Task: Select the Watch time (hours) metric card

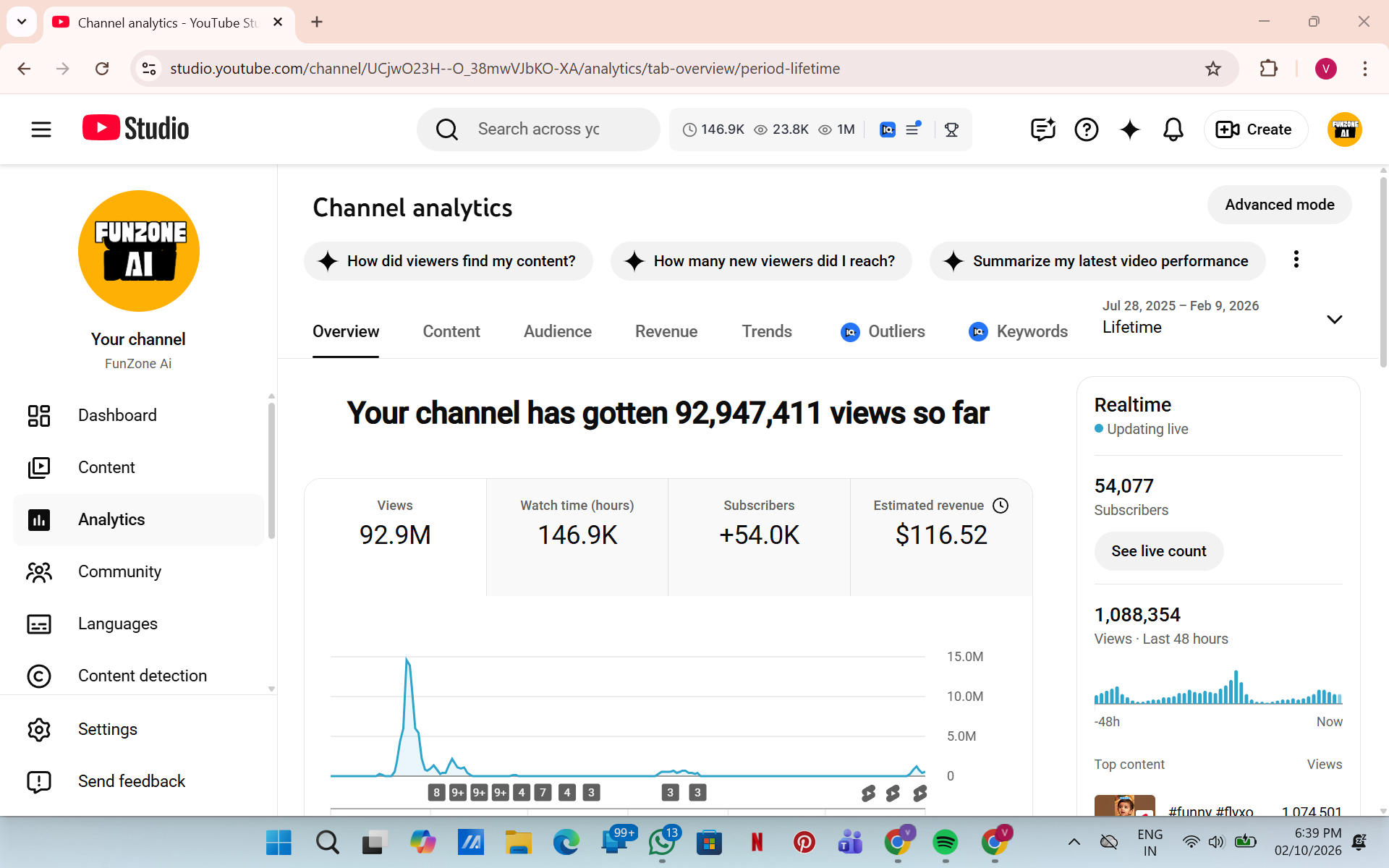Action: coord(577,536)
